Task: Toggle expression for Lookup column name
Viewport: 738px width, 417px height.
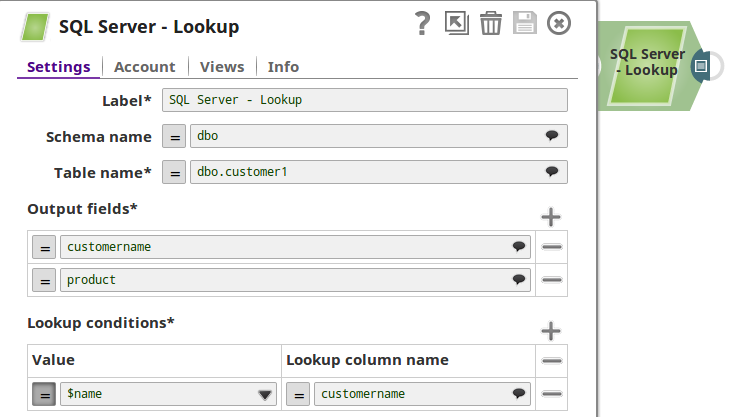Action: point(298,394)
